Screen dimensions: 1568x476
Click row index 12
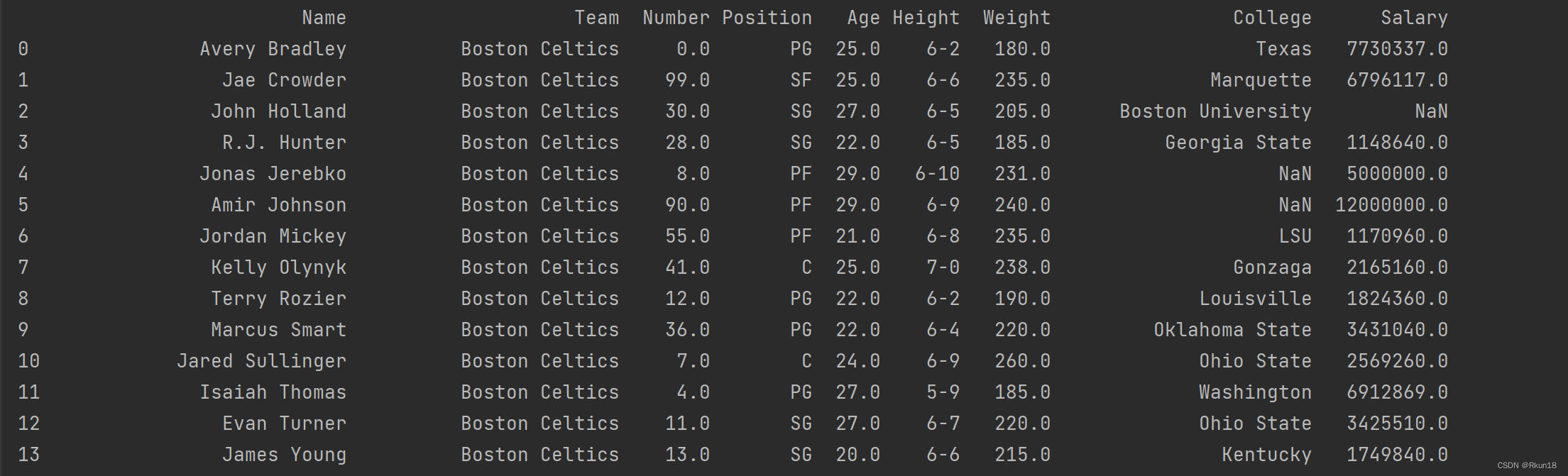pos(29,424)
